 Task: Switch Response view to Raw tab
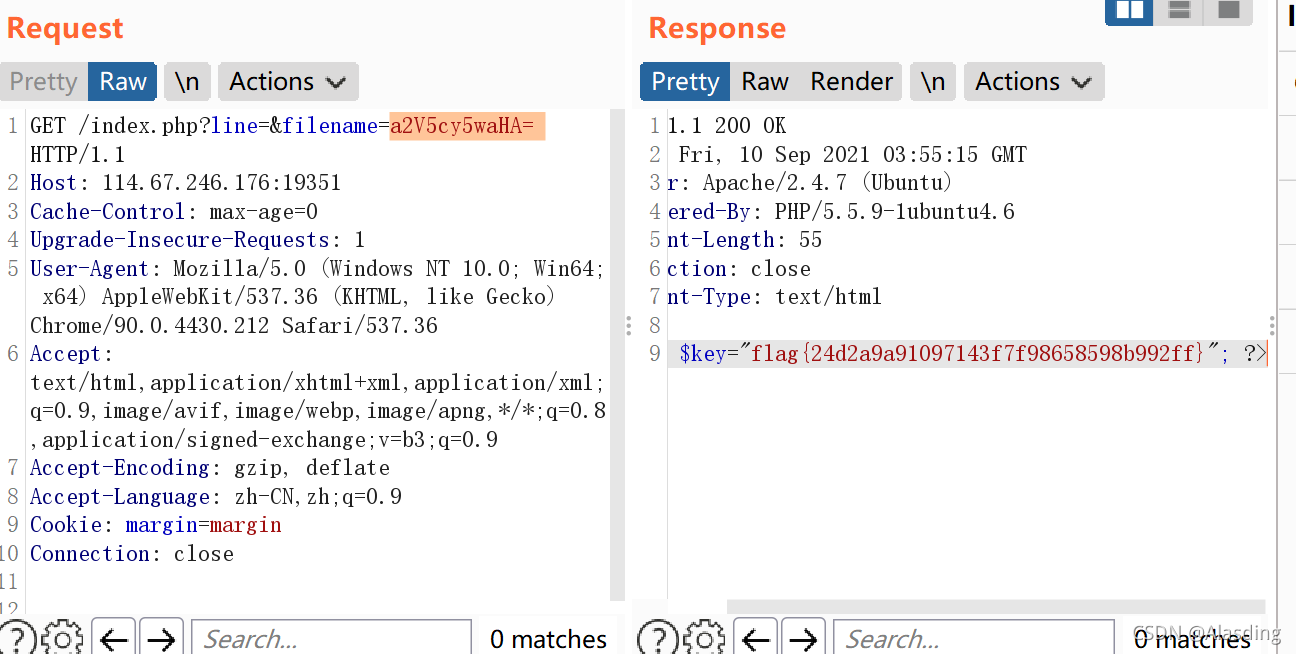[765, 82]
